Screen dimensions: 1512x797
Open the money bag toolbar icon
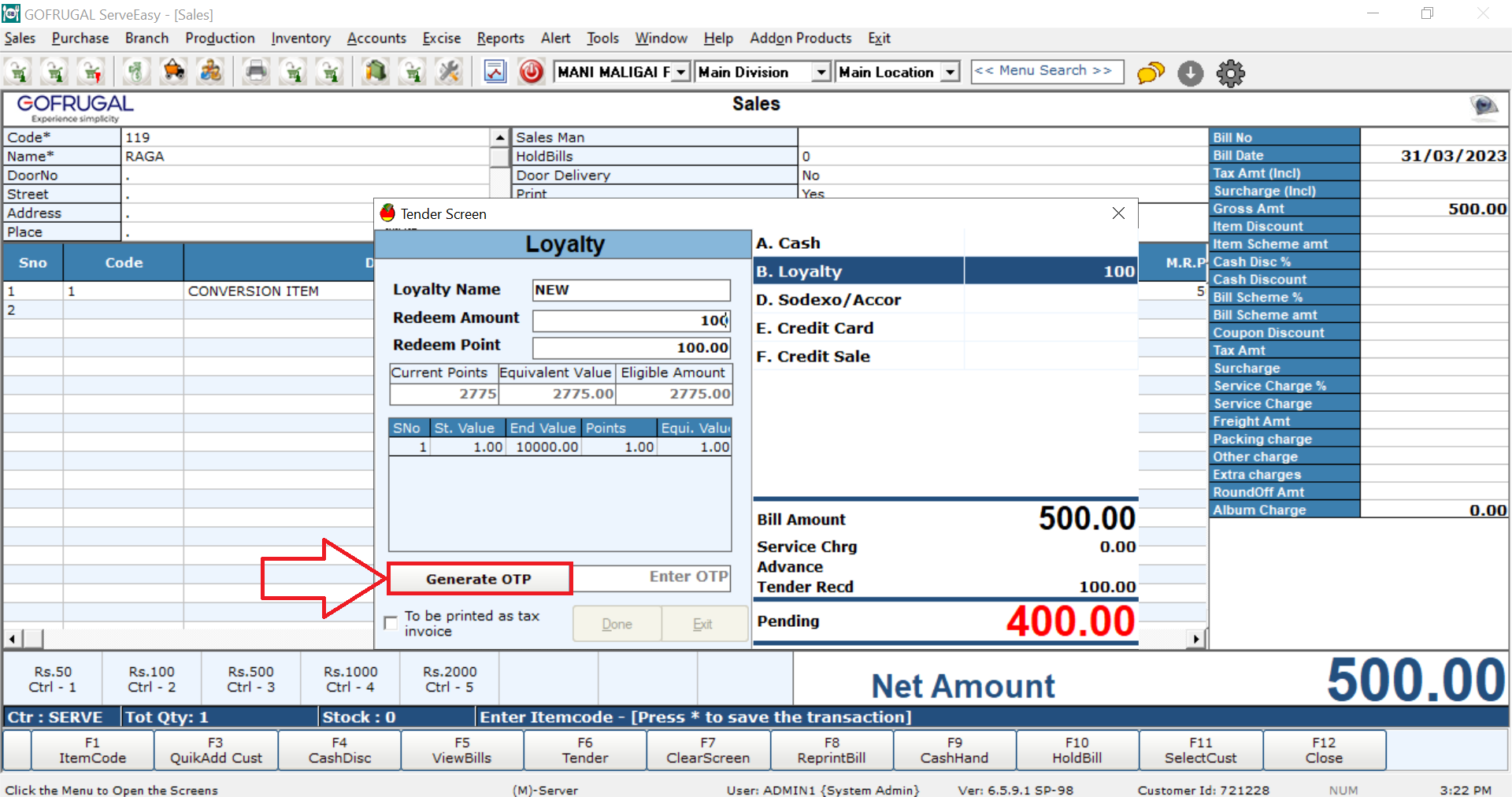[x=136, y=72]
